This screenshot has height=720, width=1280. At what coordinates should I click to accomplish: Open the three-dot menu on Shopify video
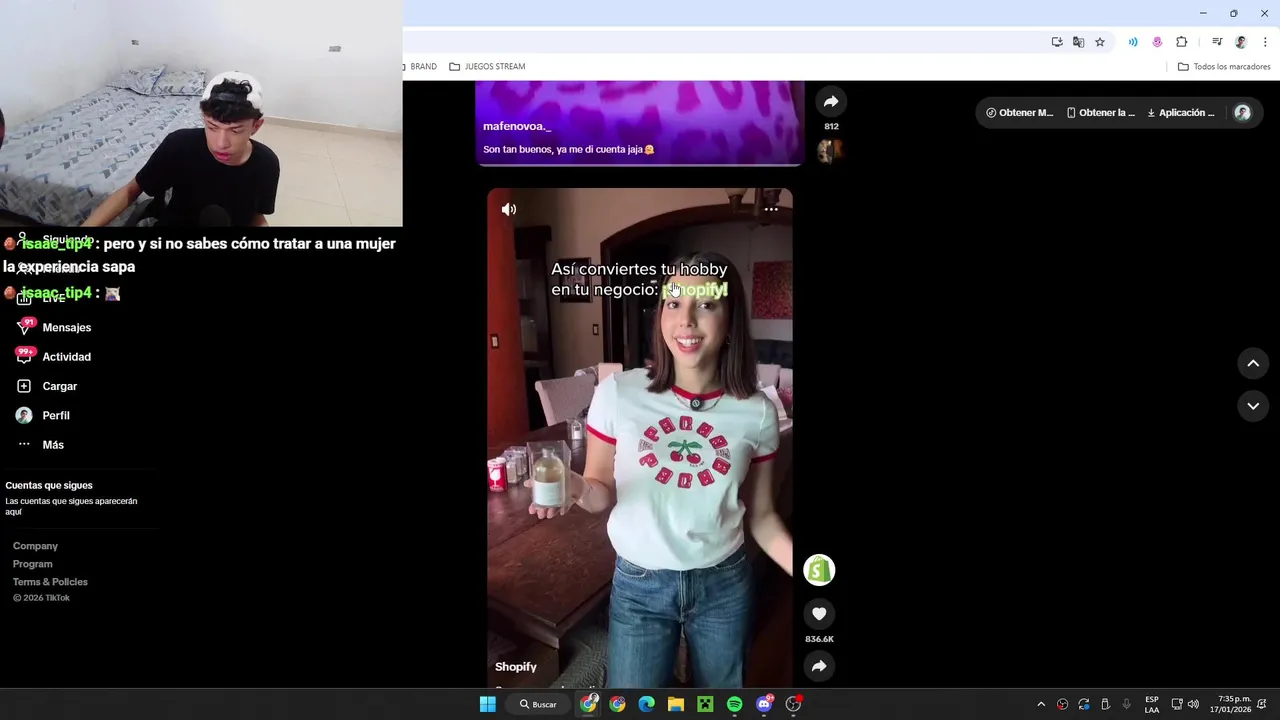pos(771,209)
